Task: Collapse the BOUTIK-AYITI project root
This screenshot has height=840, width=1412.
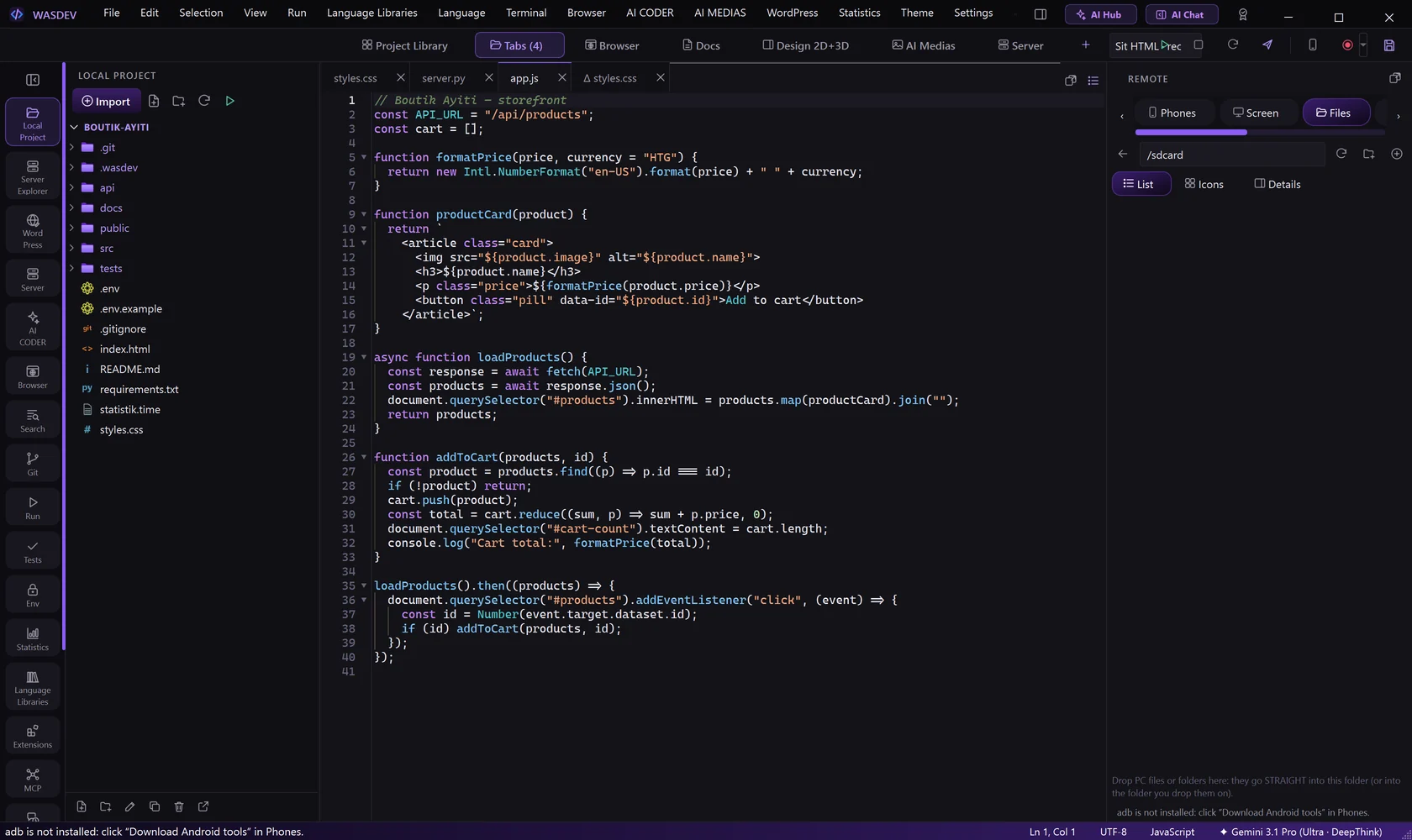Action: tap(74, 127)
